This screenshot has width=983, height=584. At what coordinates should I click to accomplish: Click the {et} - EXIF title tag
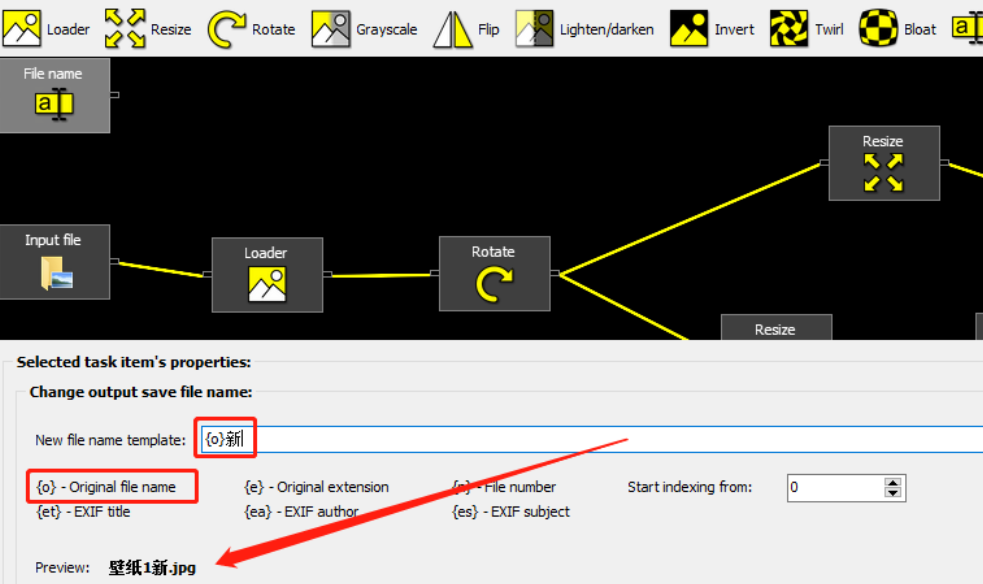(83, 511)
